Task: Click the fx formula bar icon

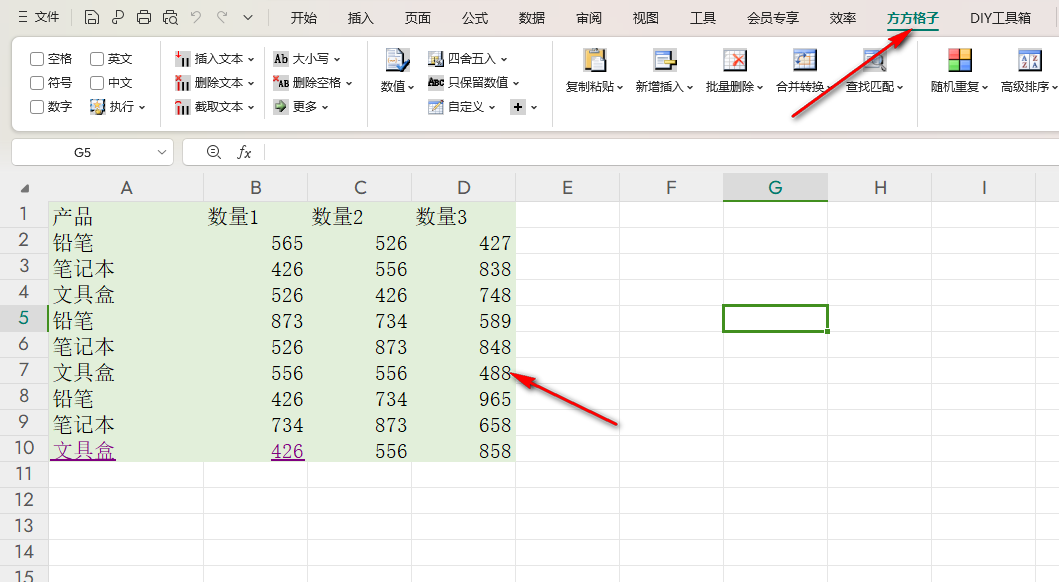Action: click(245, 152)
